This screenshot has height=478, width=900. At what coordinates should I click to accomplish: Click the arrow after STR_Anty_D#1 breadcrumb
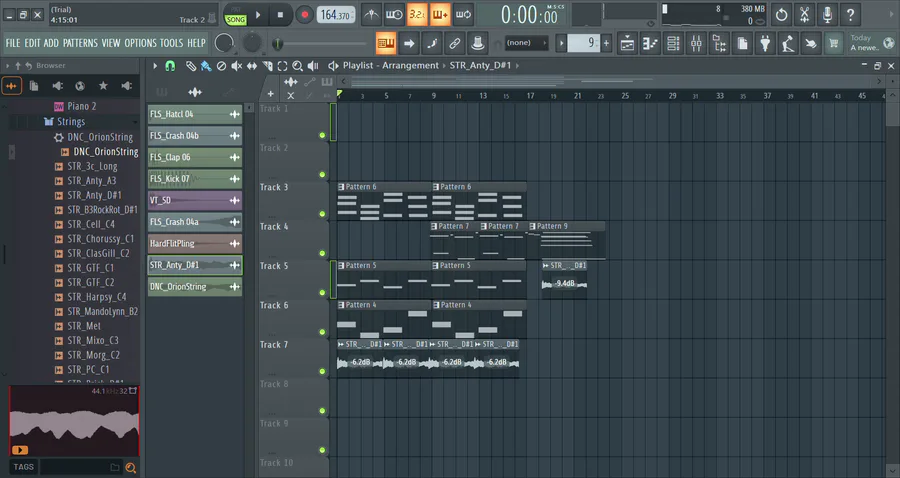517,65
